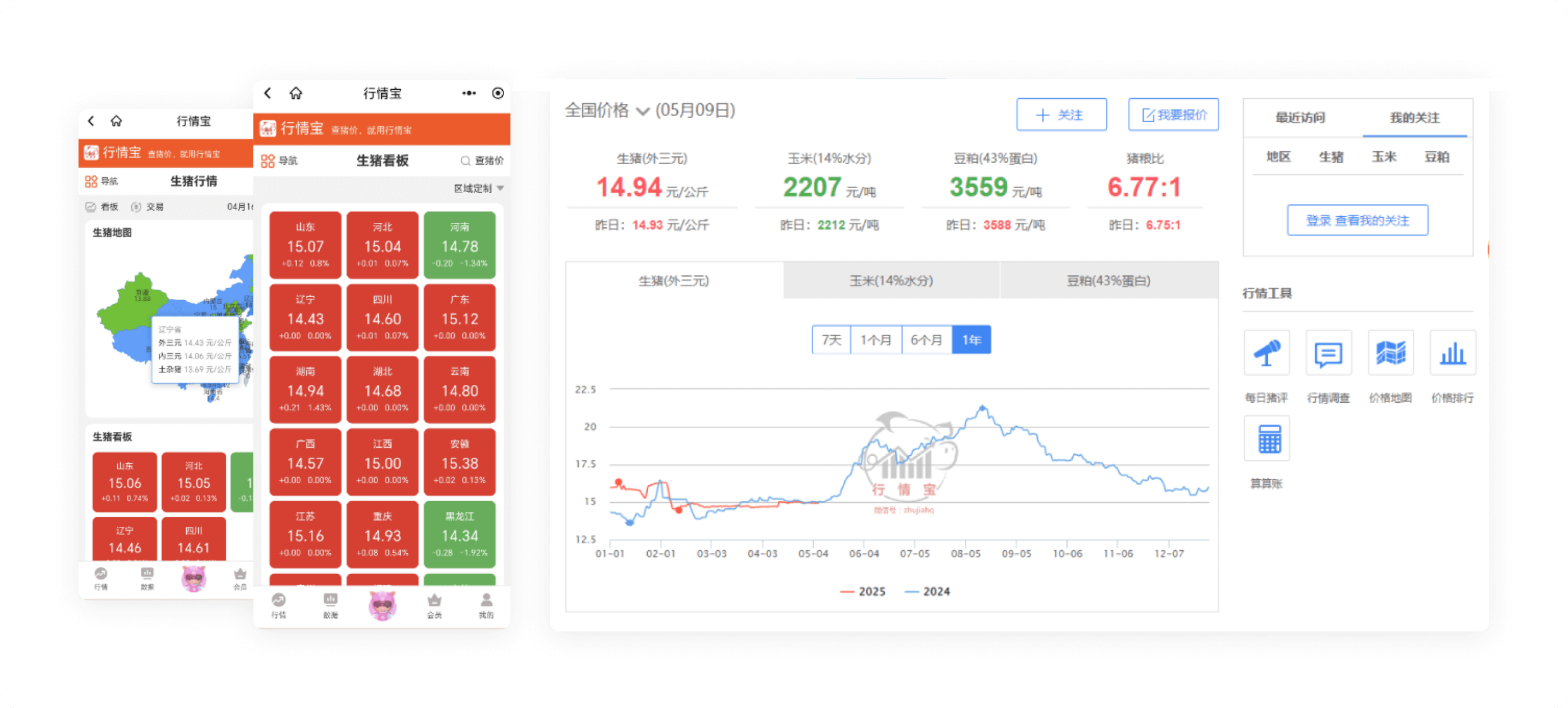
Task: Open the 价格地图 map tool icon
Action: click(x=1390, y=353)
